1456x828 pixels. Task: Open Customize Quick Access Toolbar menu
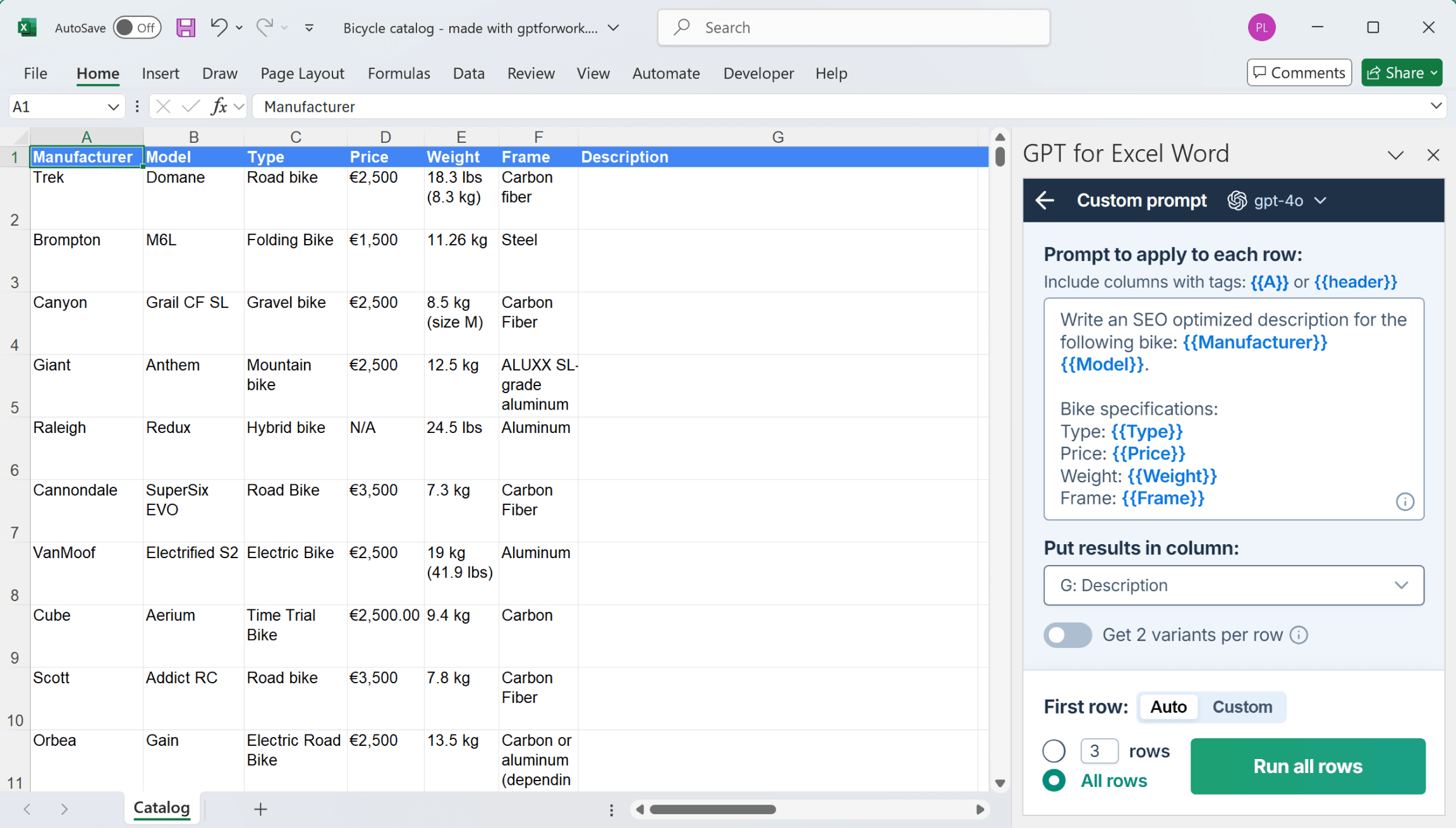(309, 28)
